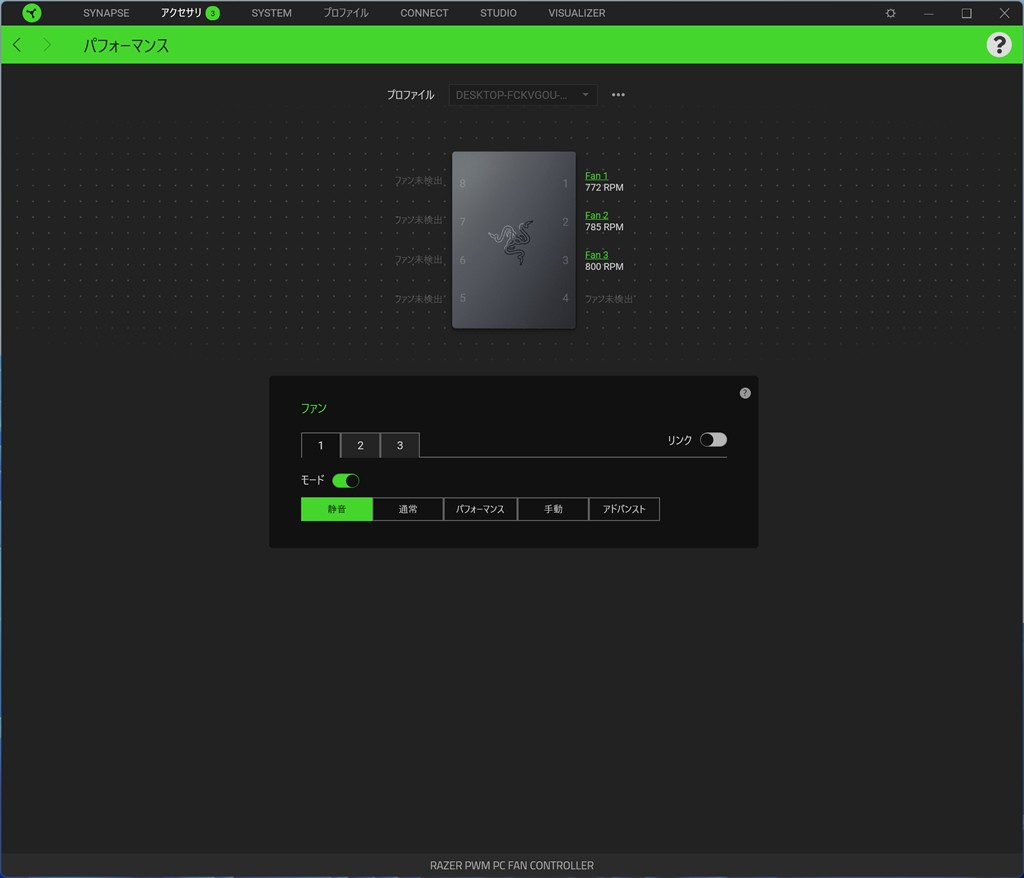Viewport: 1024px width, 878px height.
Task: Click the green accessory count badge
Action: (x=212, y=13)
